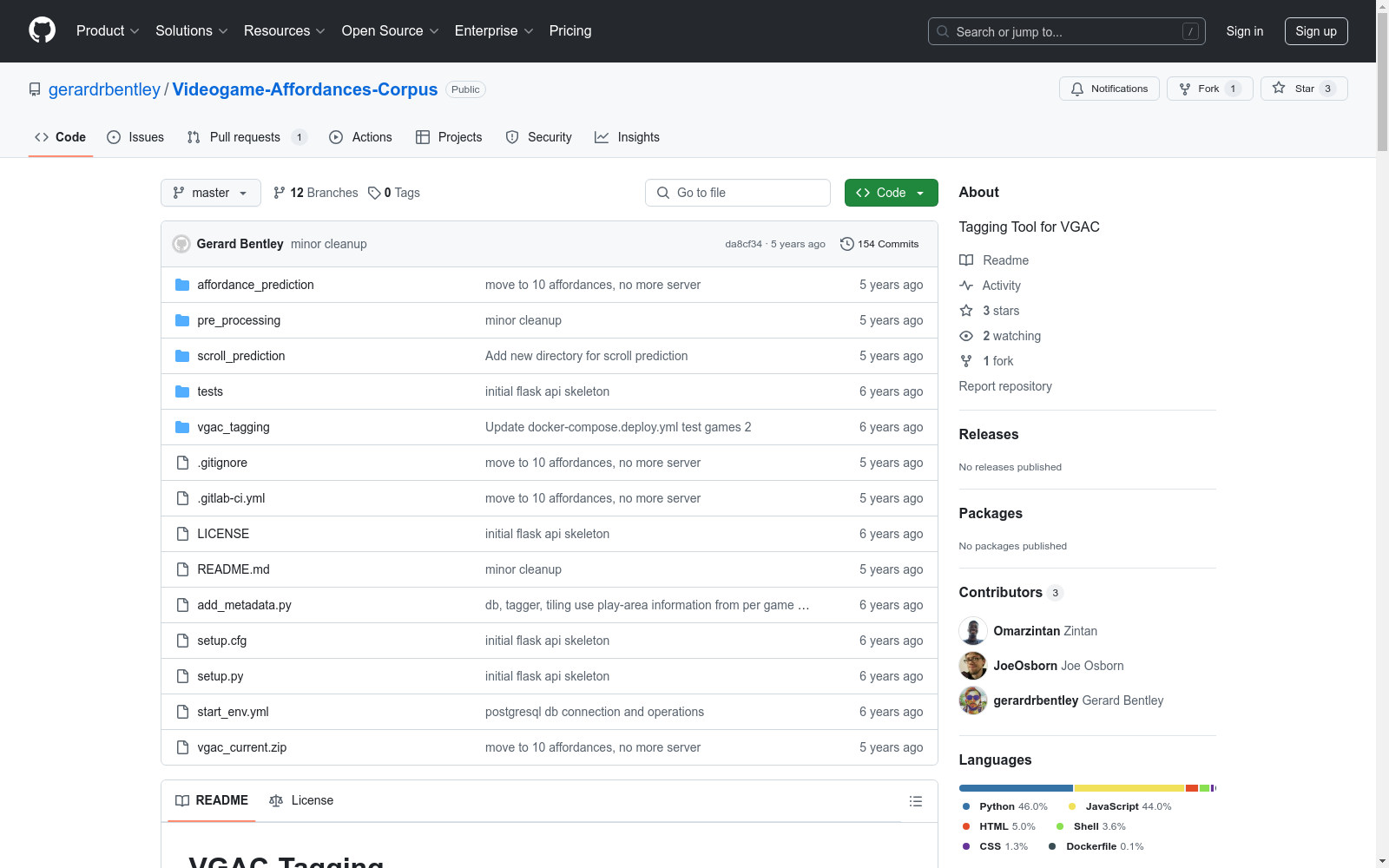Switch to the Insights tab
The height and width of the screenshot is (868, 1389).
[x=627, y=137]
